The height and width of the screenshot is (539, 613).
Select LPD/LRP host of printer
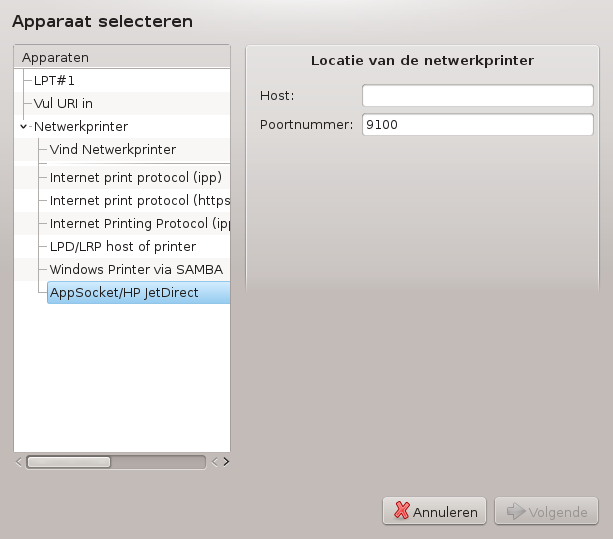(123, 247)
